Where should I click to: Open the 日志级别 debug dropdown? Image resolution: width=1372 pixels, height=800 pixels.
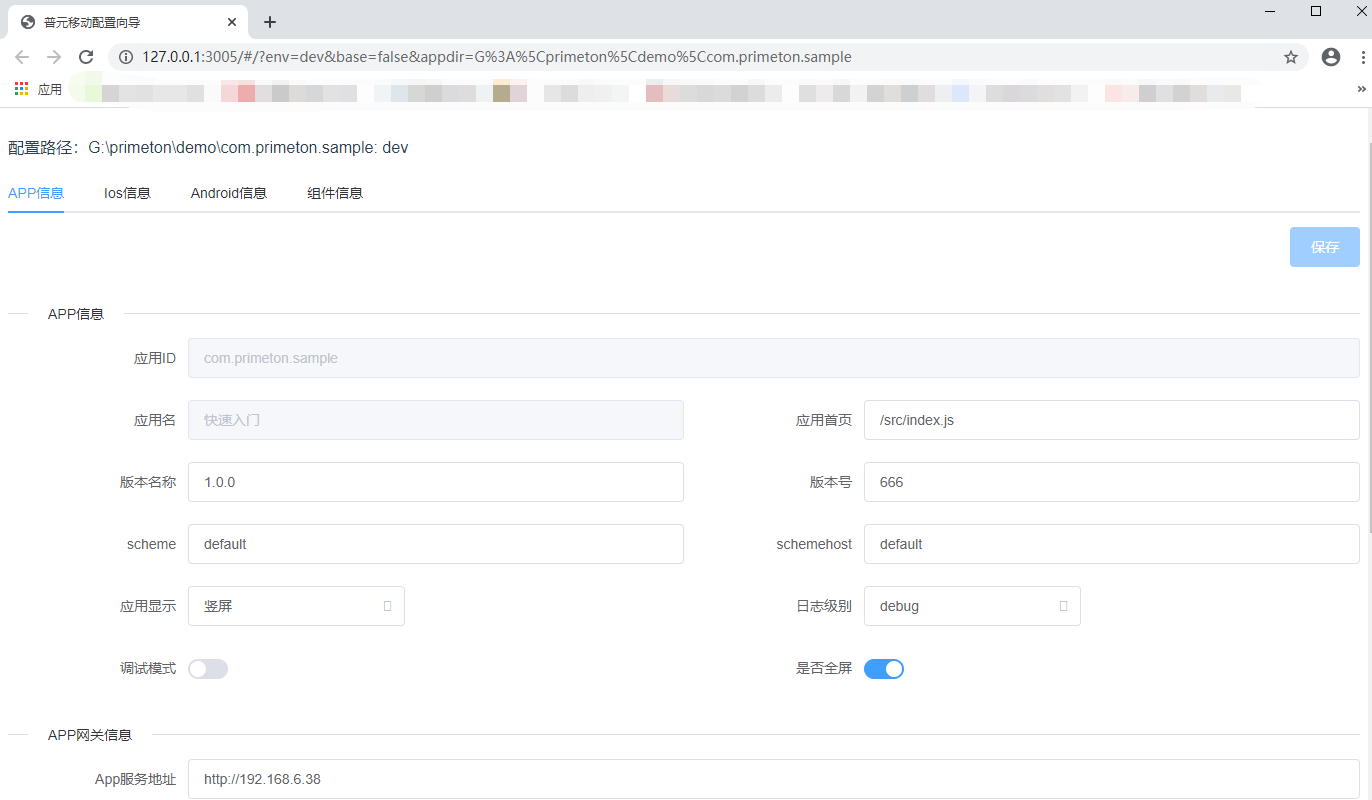[x=972, y=606]
